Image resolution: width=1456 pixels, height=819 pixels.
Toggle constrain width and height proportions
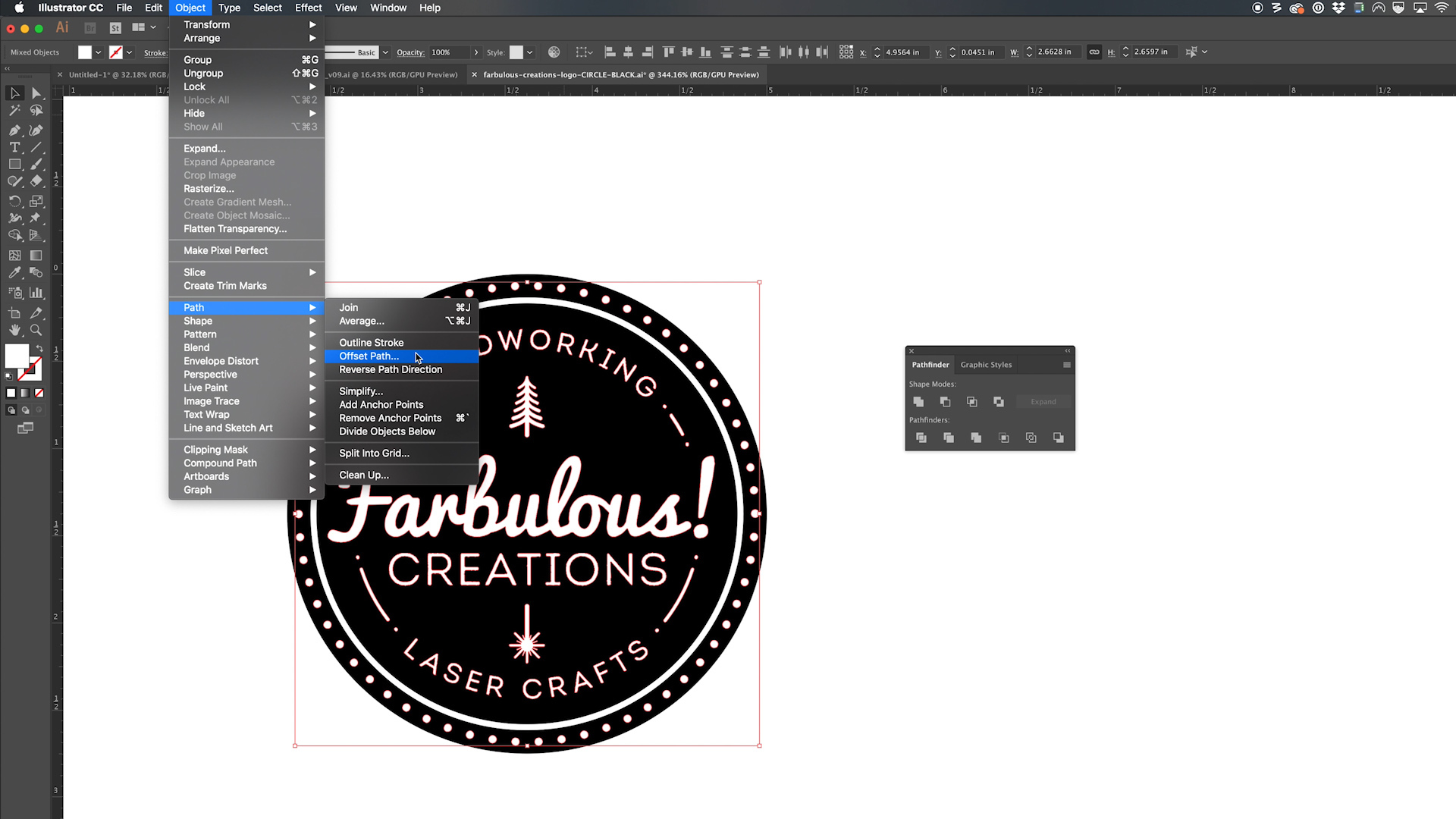(x=1094, y=52)
